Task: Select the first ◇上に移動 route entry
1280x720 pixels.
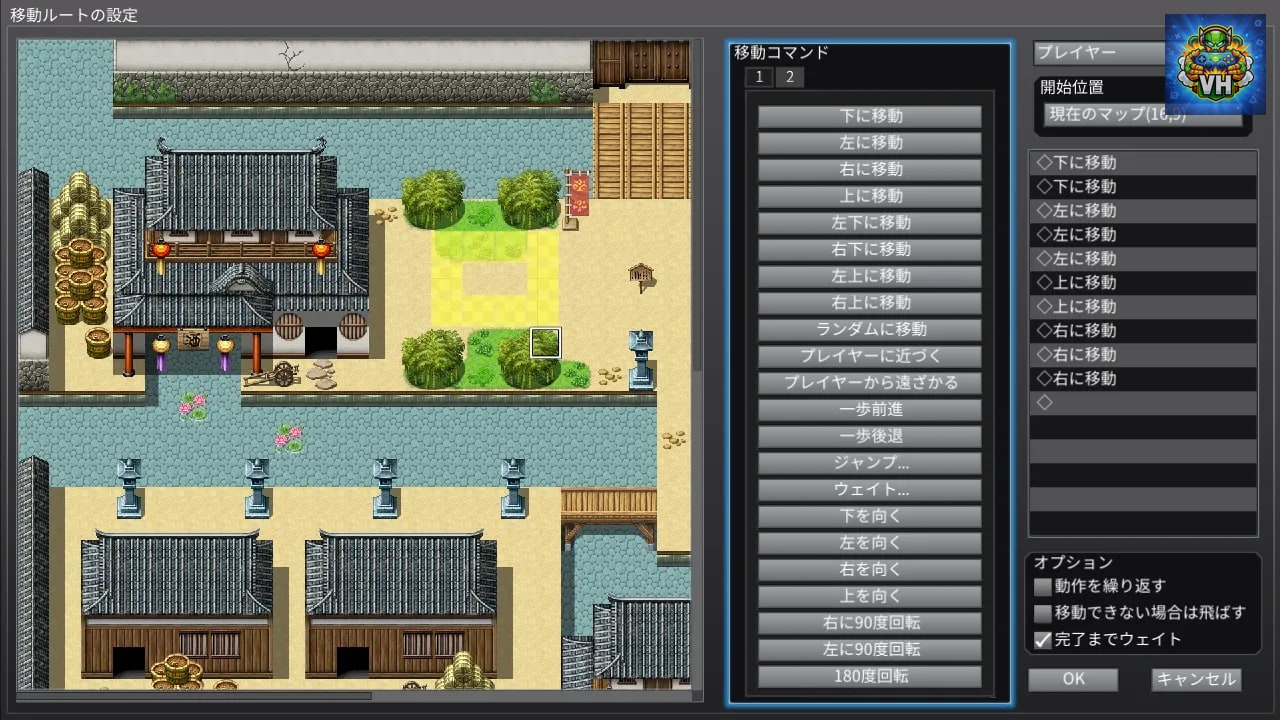Action: click(1143, 282)
